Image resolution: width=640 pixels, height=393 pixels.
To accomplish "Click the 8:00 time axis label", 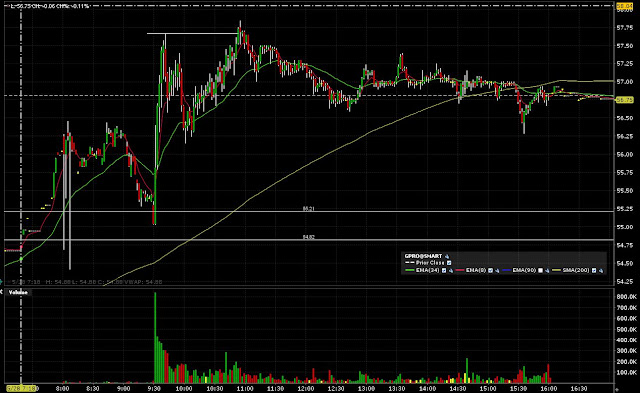I will click(x=62, y=389).
